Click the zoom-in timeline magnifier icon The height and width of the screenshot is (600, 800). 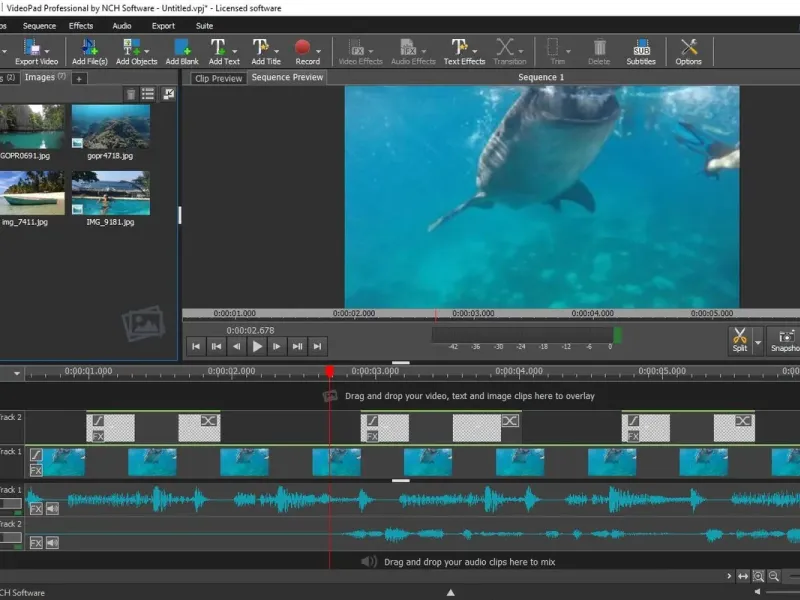click(x=758, y=577)
